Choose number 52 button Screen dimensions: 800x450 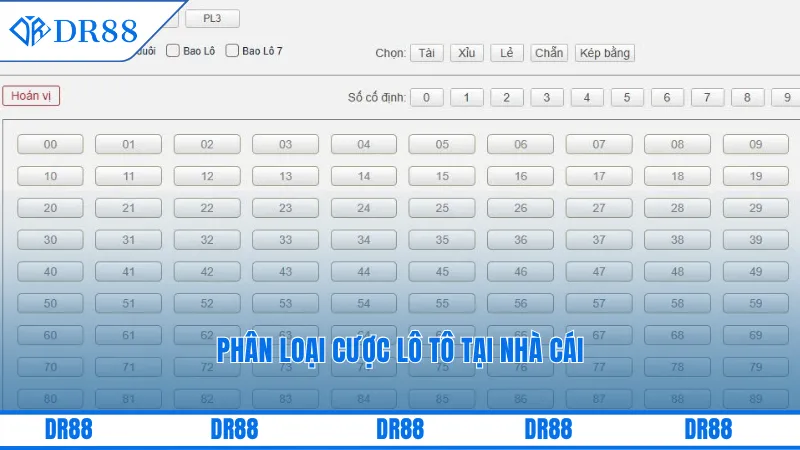[207, 303]
